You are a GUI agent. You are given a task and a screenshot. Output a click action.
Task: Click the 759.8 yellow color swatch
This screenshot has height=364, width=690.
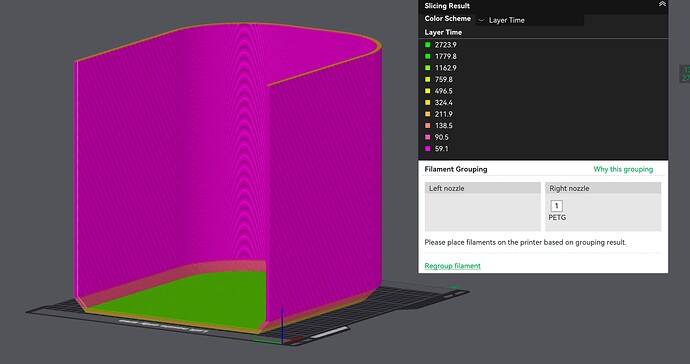(427, 79)
